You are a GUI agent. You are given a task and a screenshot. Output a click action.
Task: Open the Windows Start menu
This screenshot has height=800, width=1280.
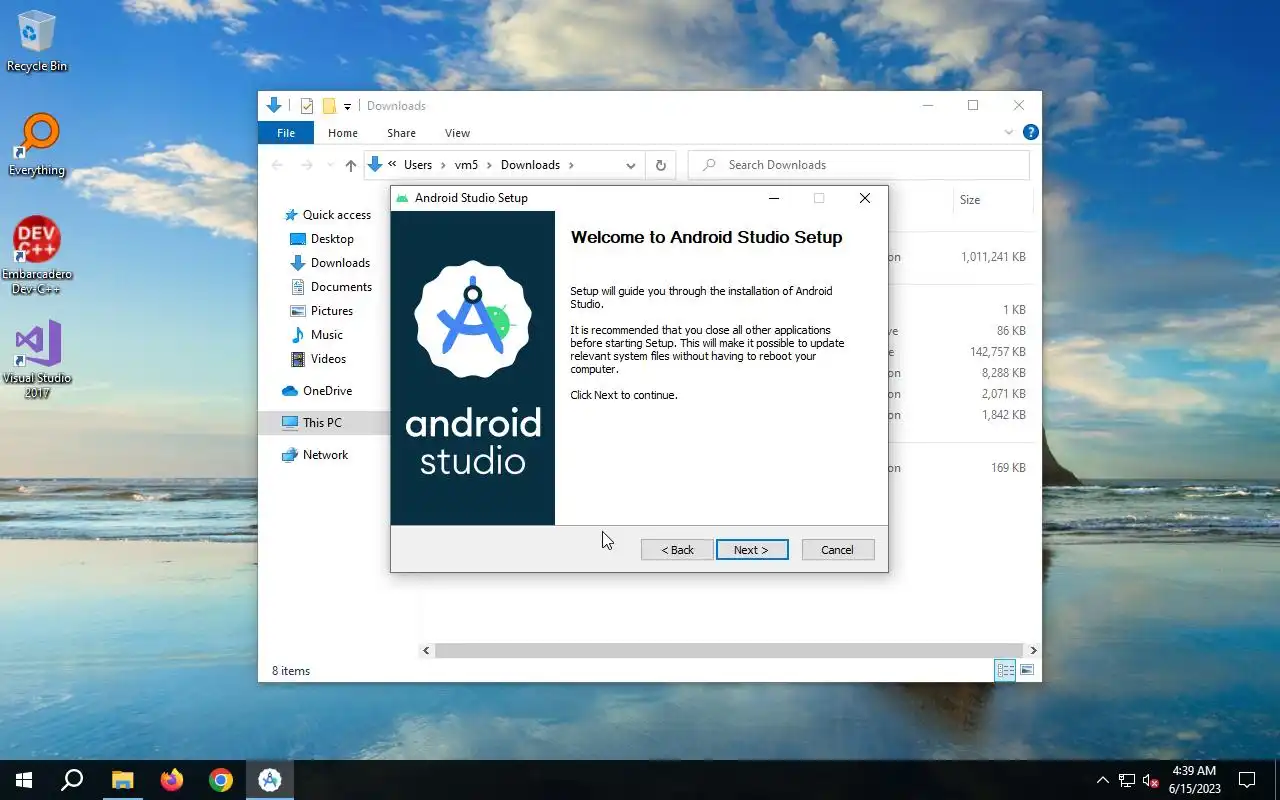point(24,780)
